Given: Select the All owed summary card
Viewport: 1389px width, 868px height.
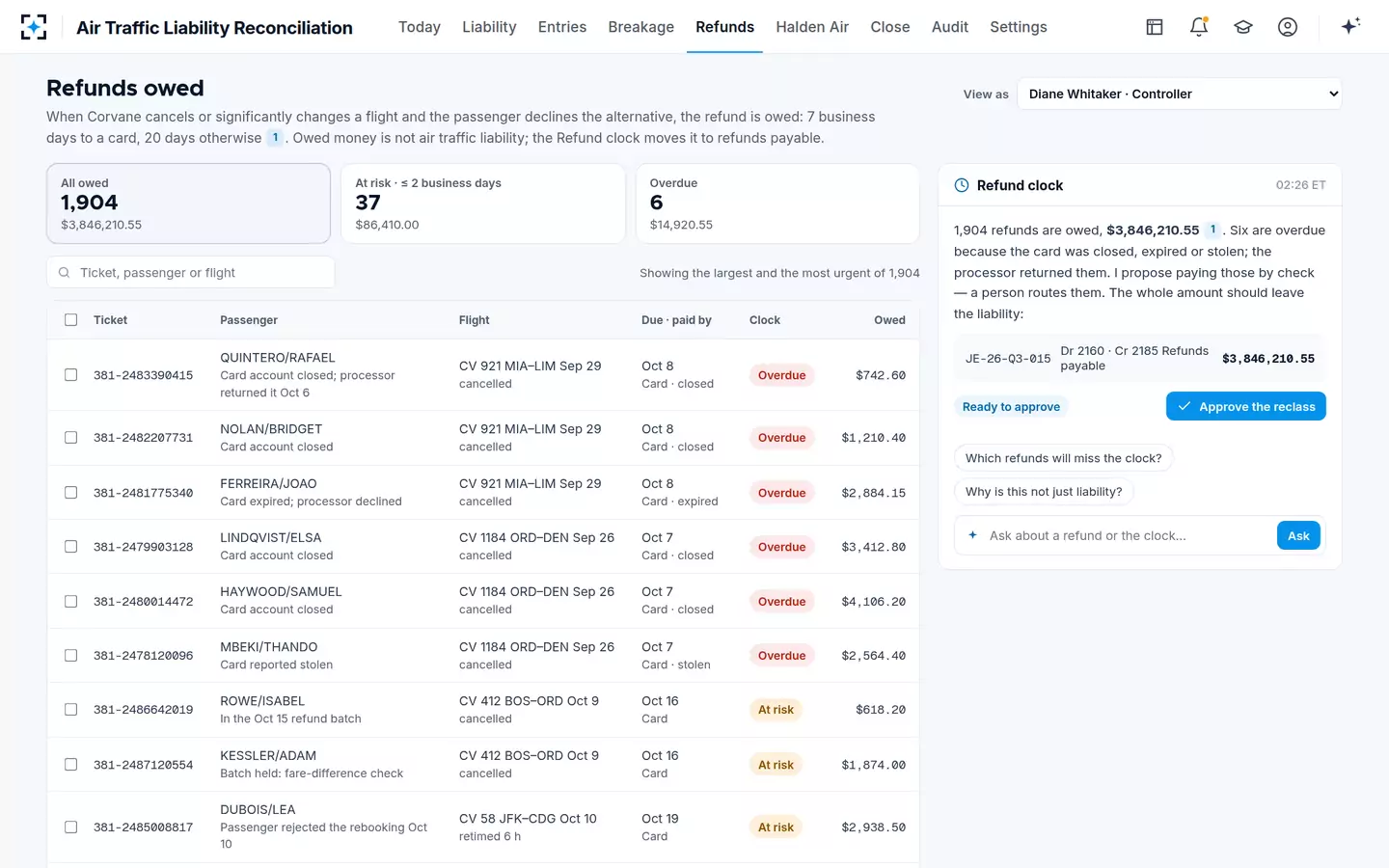Looking at the screenshot, I should coord(189,203).
